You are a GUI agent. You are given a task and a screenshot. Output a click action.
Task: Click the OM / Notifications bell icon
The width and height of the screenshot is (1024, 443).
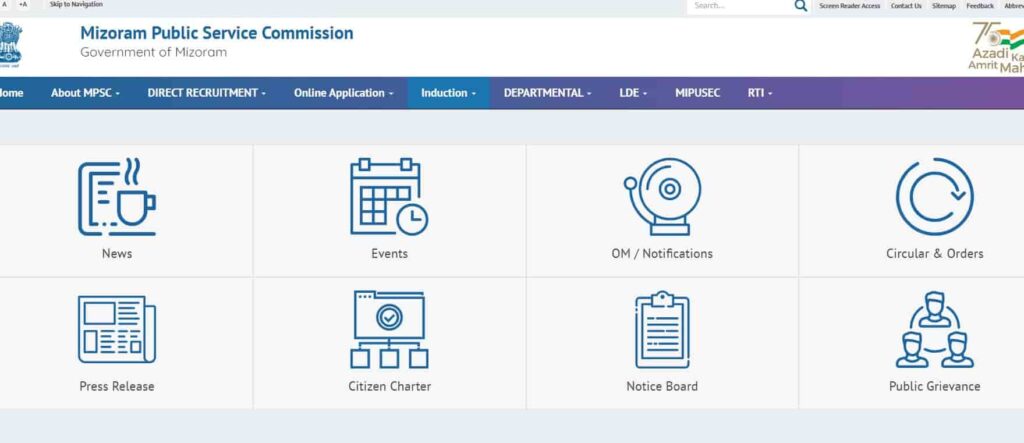tap(662, 197)
